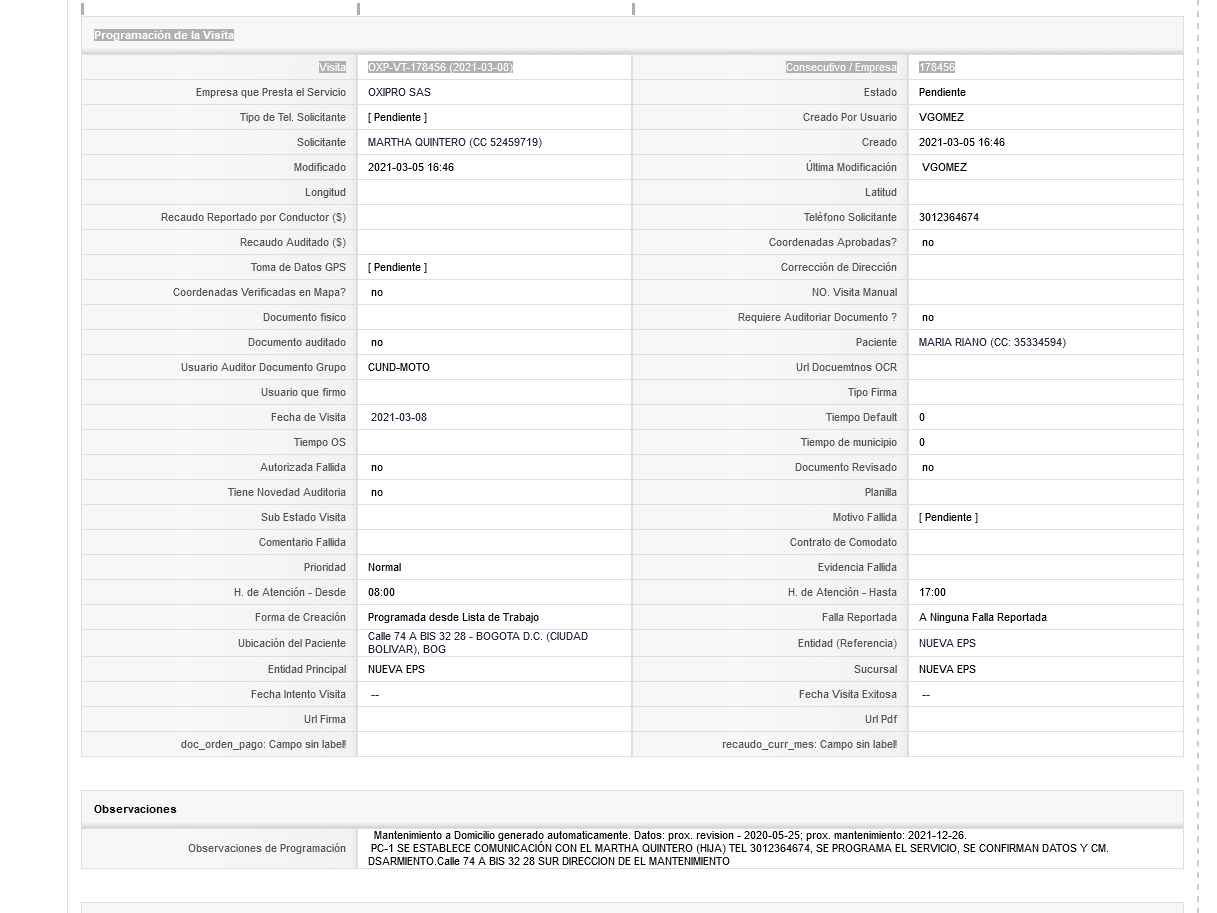Image resolution: width=1217 pixels, height=913 pixels.
Task: Click Solicitante MARTHA QUINTERO value
Action: pos(455,142)
